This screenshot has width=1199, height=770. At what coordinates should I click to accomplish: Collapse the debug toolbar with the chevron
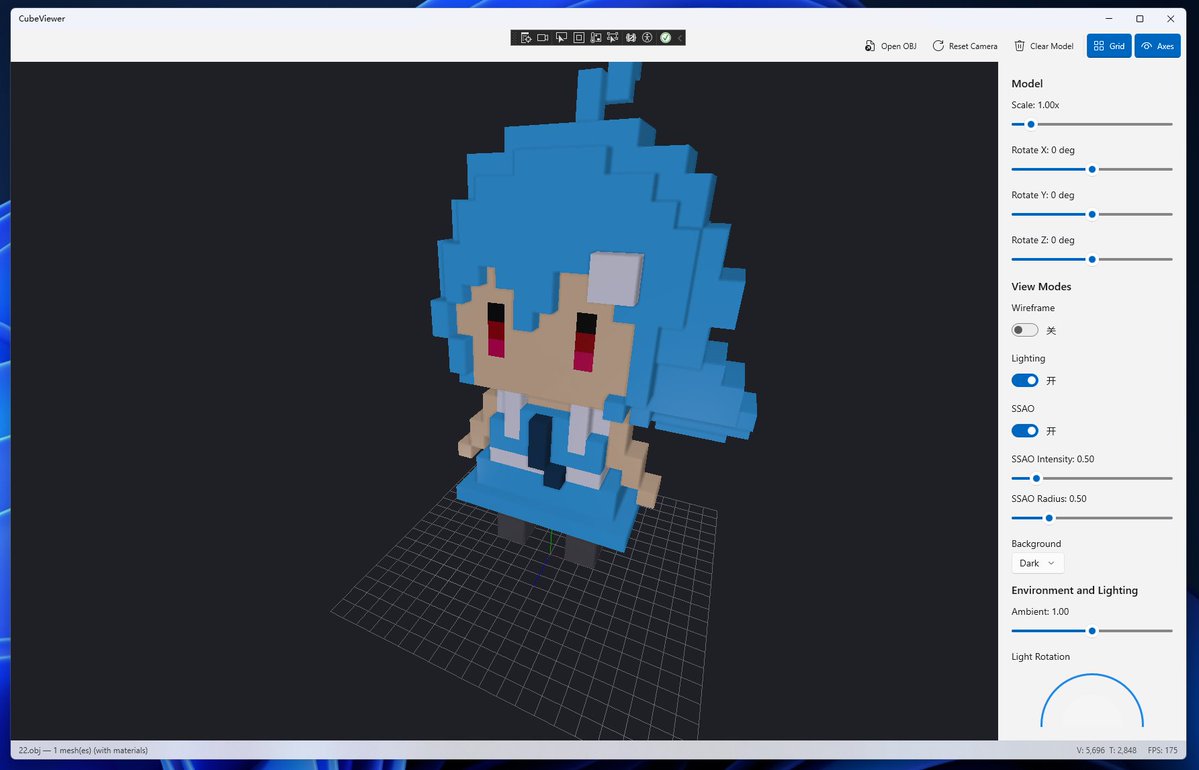pyautogui.click(x=680, y=37)
